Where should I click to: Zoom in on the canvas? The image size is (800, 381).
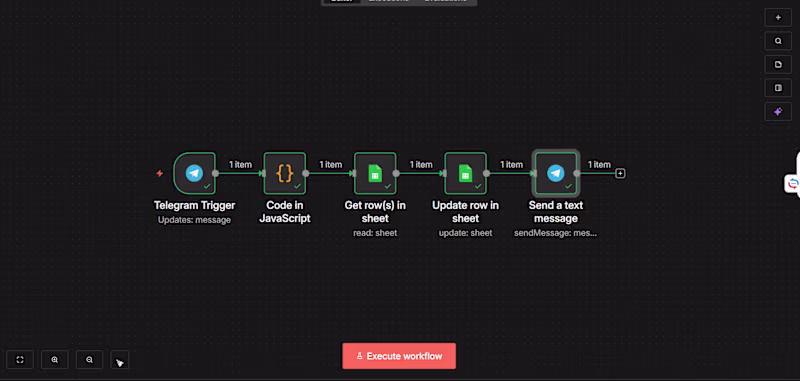tap(55, 360)
